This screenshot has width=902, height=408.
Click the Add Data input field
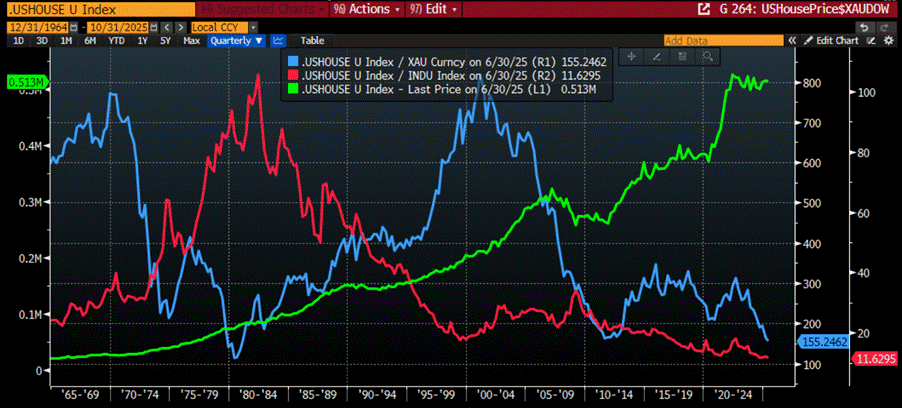click(x=724, y=41)
